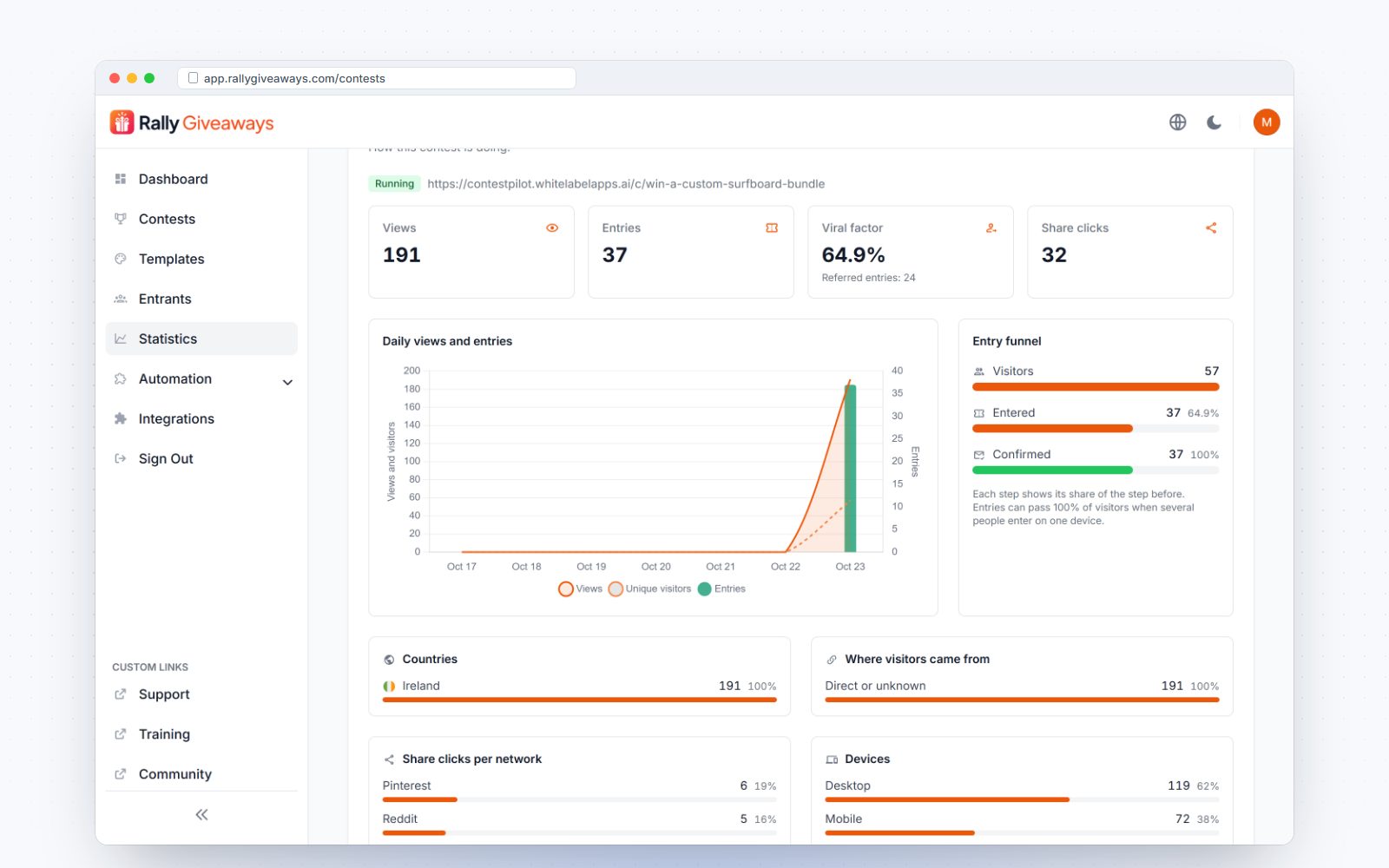The image size is (1389, 868).
Task: Open the Dashboard menu item
Action: pyautogui.click(x=201, y=179)
